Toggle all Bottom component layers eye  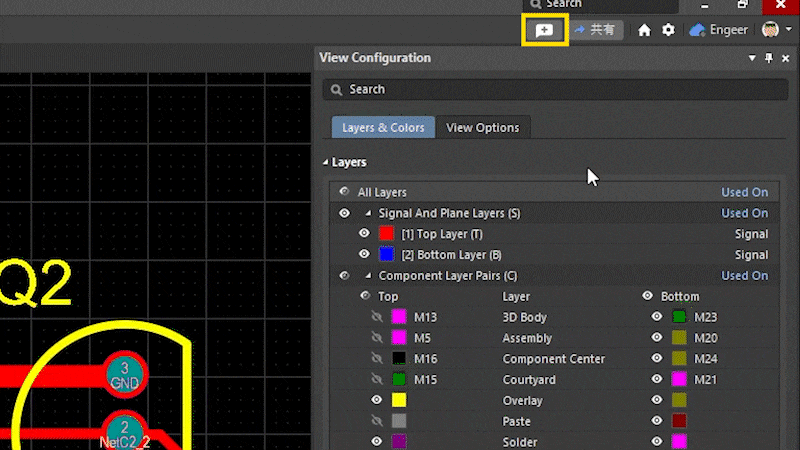coord(647,295)
